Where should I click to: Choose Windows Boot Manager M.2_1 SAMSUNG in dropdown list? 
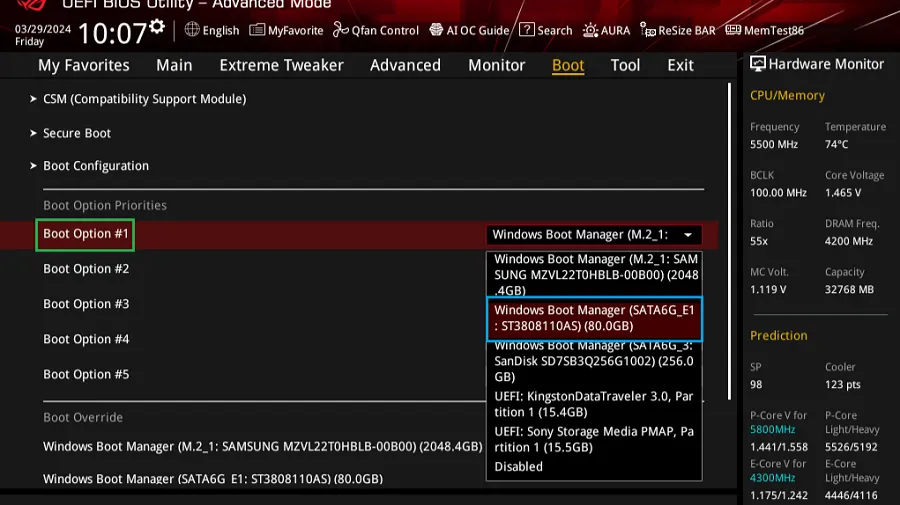[594, 274]
